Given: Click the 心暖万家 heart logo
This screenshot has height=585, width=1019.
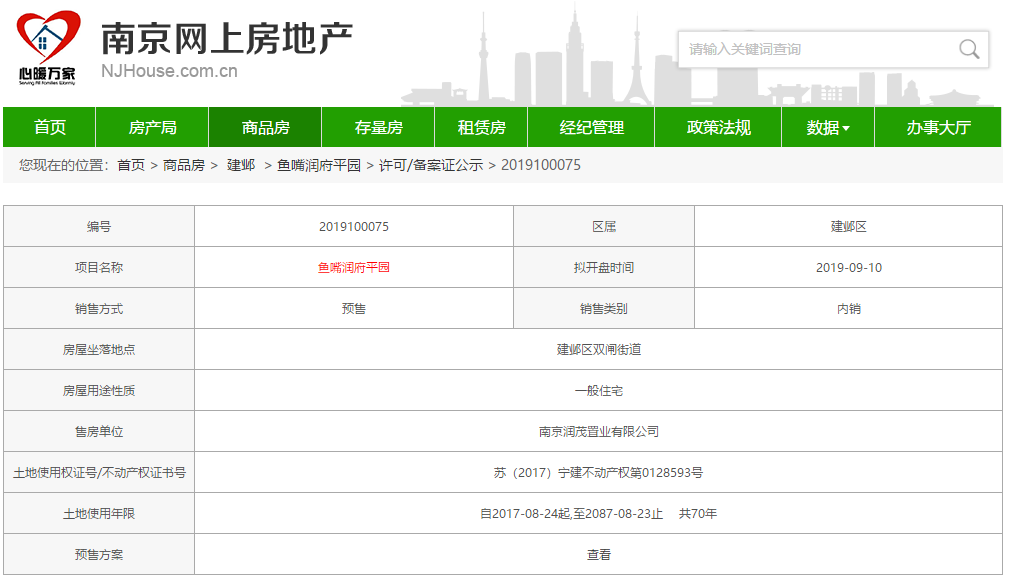Looking at the screenshot, I should coord(48,45).
